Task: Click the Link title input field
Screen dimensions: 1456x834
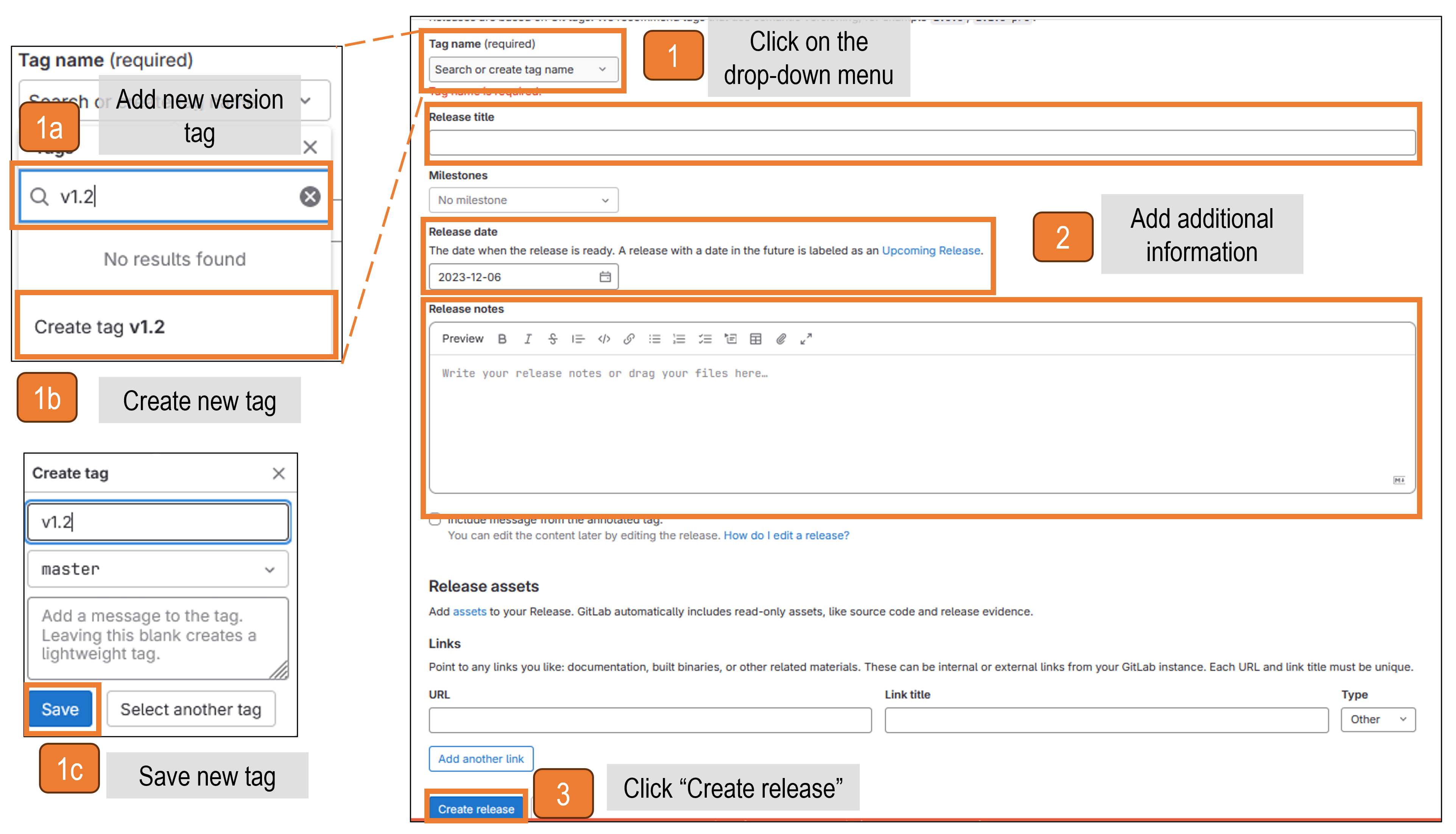Action: [x=1106, y=719]
